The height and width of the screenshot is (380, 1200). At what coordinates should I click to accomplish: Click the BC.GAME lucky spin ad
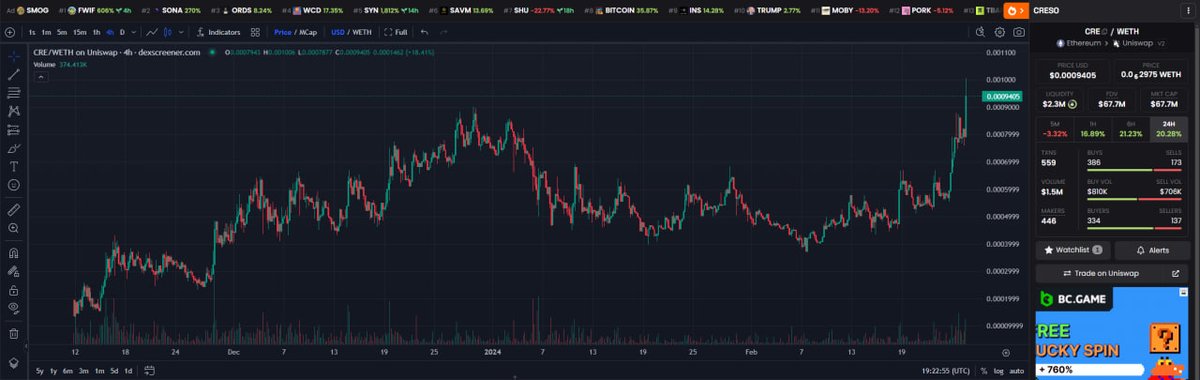pyautogui.click(x=1112, y=333)
